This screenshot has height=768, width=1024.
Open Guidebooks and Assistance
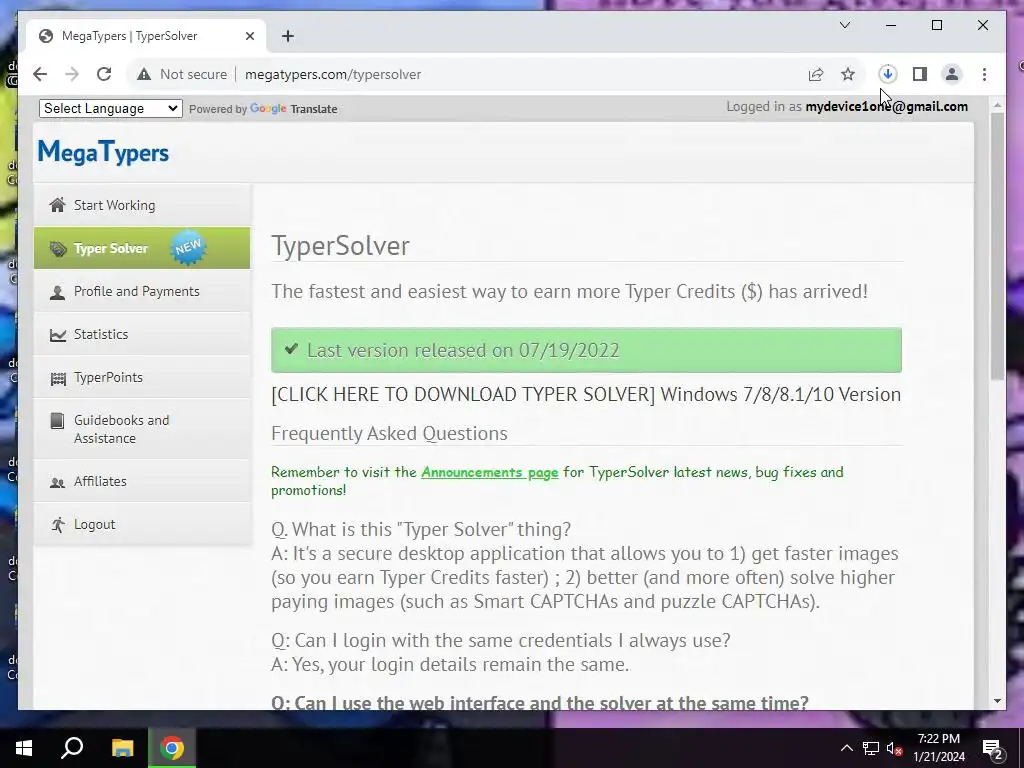click(142, 429)
